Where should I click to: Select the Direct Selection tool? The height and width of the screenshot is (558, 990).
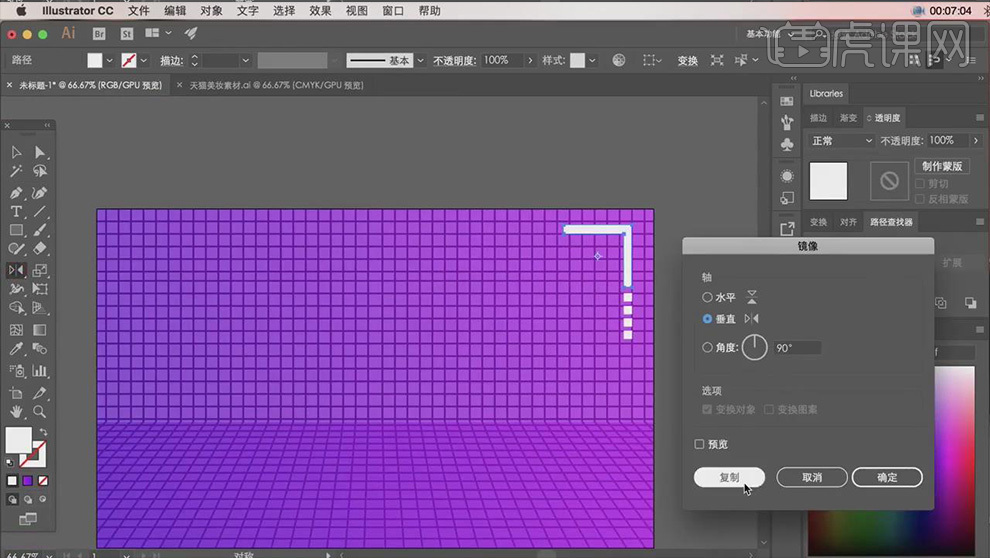coord(40,152)
